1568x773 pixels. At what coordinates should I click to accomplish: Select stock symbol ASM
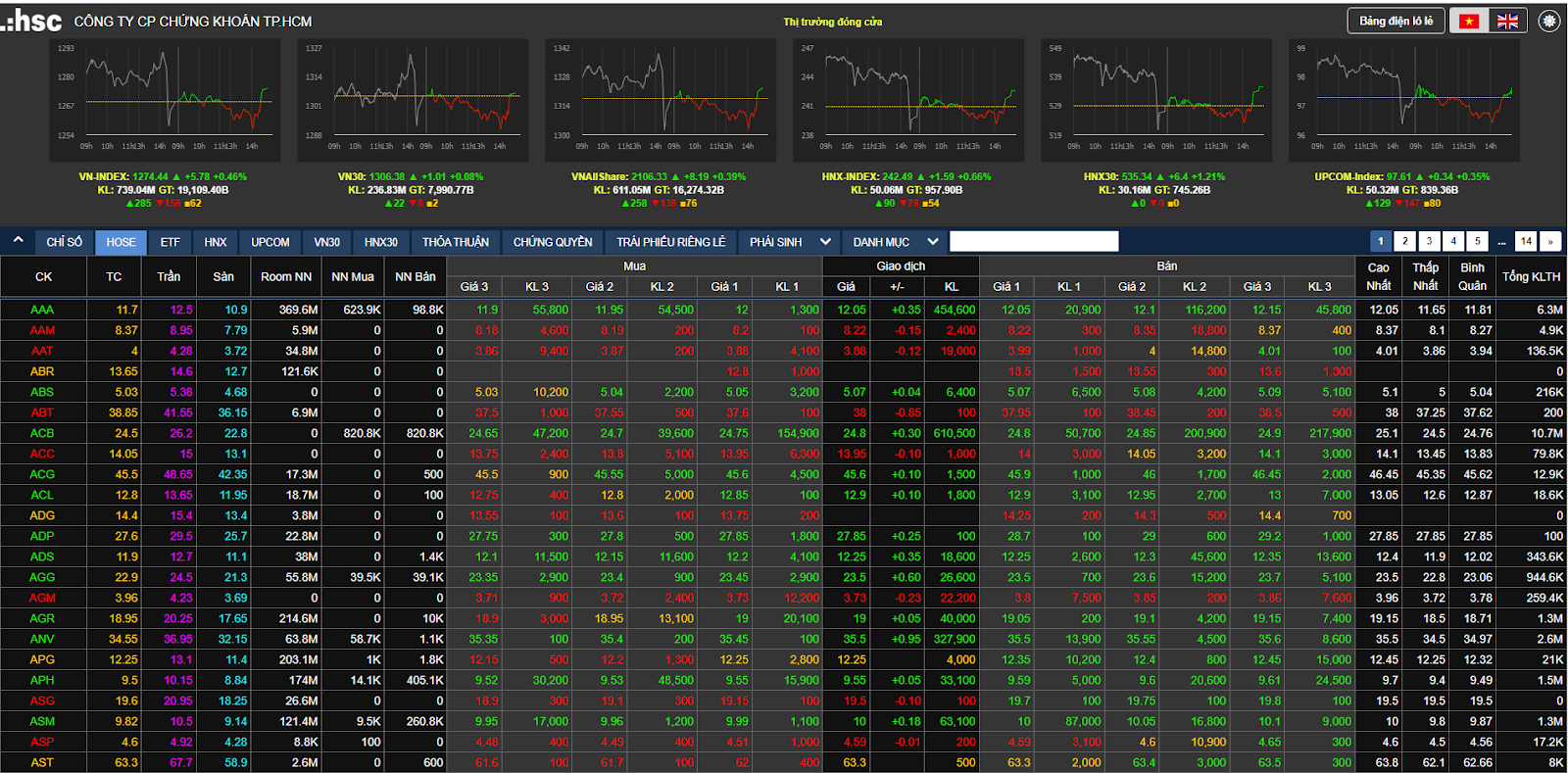(42, 721)
